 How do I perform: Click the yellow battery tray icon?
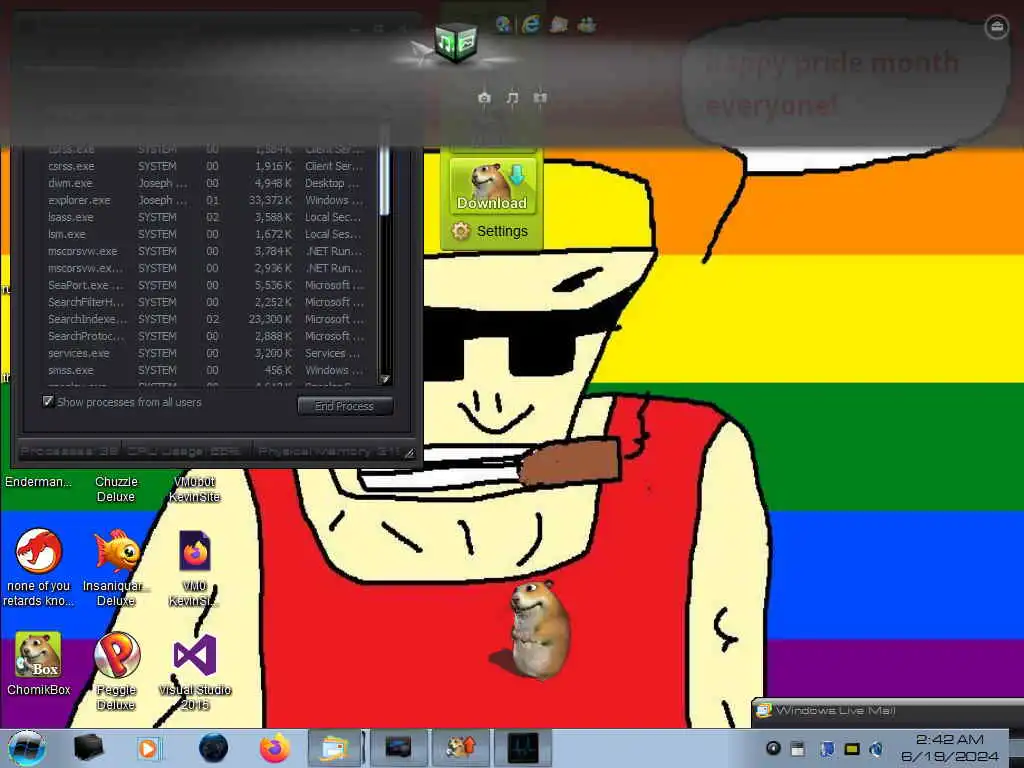[852, 749]
